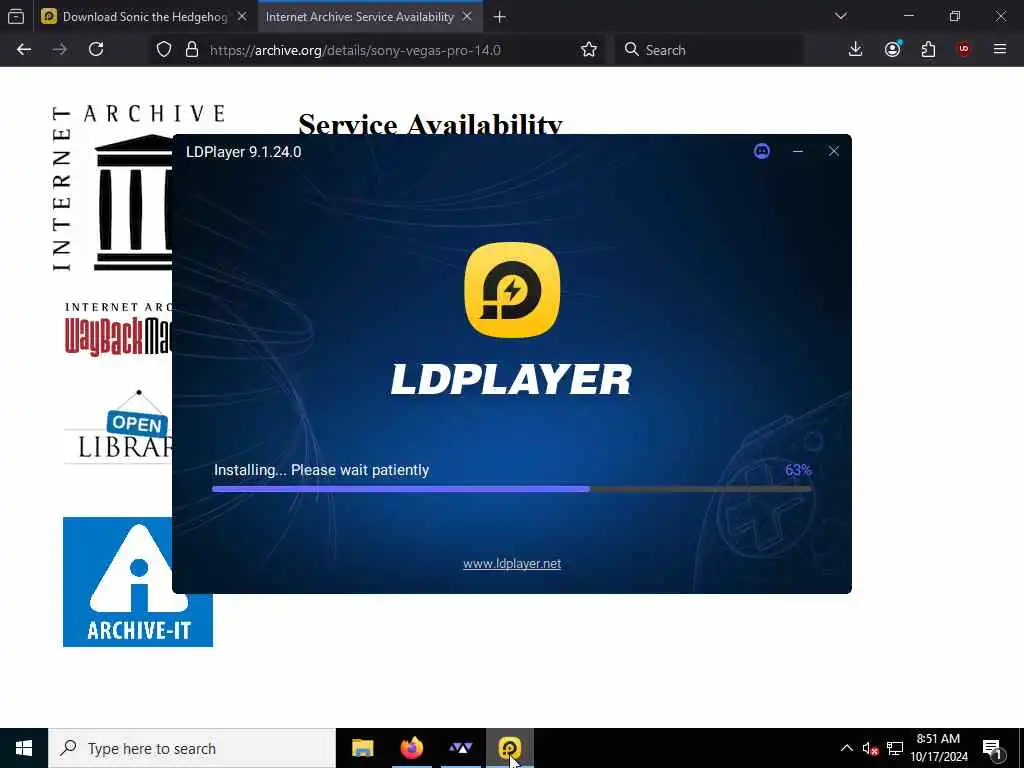Open a new Firefox tab
This screenshot has width=1024, height=768.
point(500,17)
